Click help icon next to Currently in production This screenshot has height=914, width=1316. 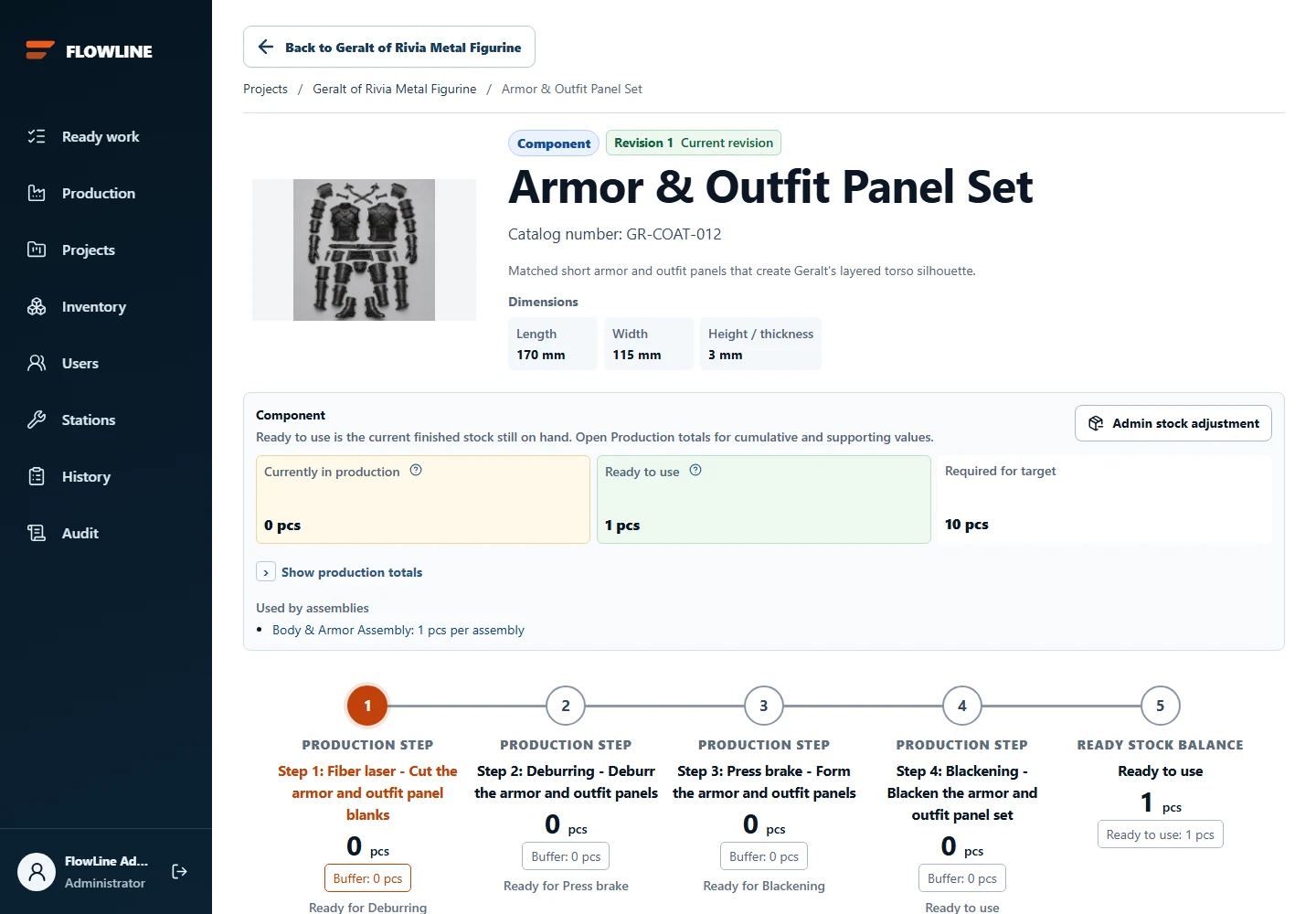416,470
